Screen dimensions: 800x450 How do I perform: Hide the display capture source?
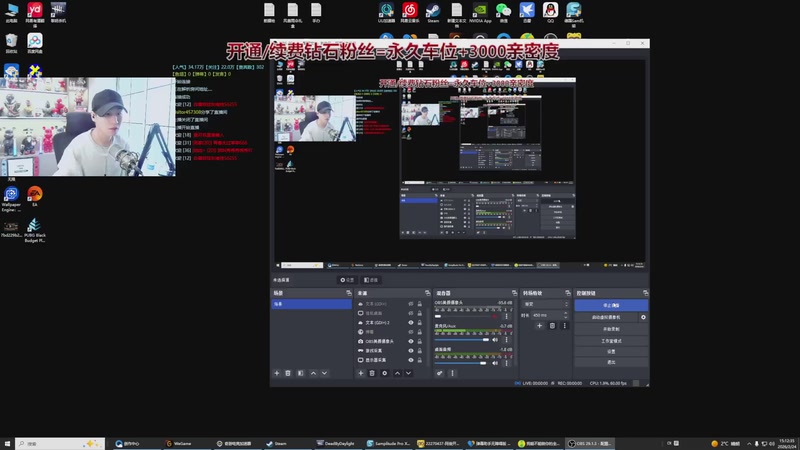411,360
